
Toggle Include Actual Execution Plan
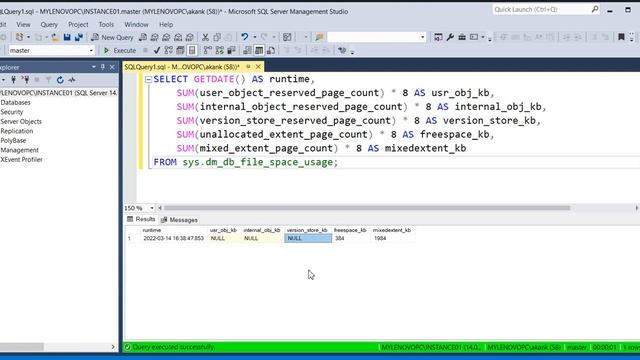[208, 50]
